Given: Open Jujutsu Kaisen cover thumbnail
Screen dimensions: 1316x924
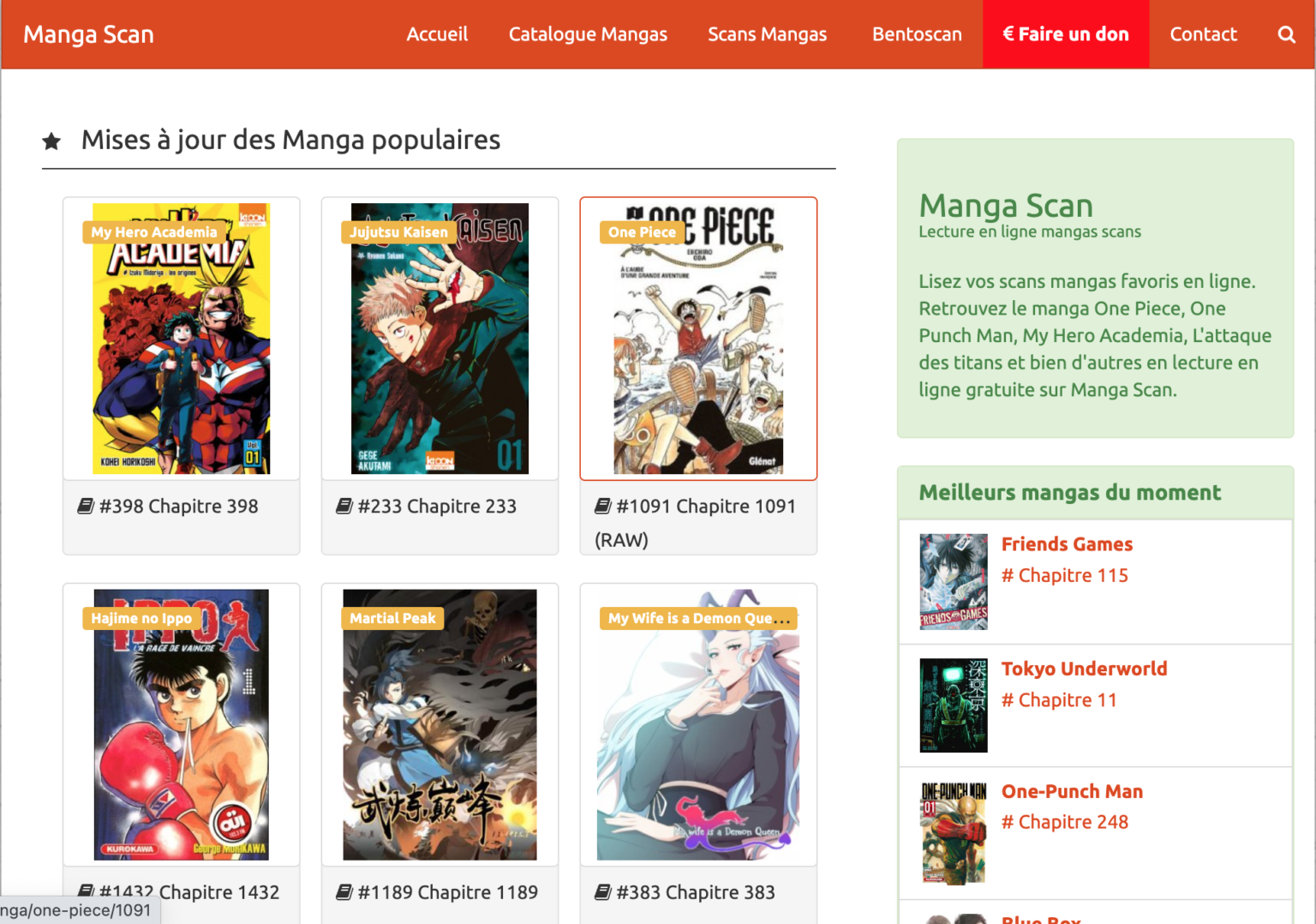Looking at the screenshot, I should point(440,339).
